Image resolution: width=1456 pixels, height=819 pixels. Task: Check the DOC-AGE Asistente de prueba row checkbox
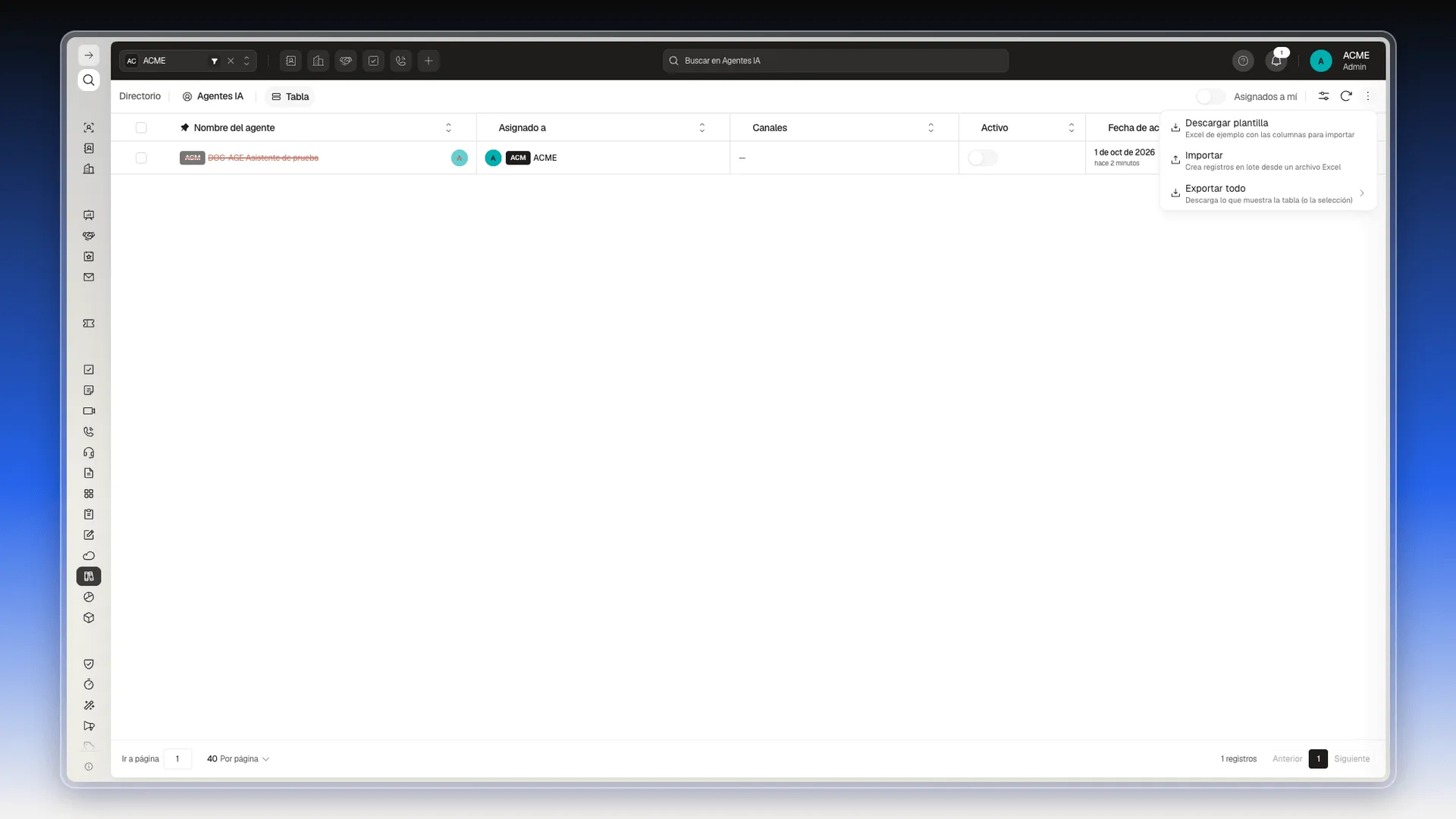tap(141, 158)
